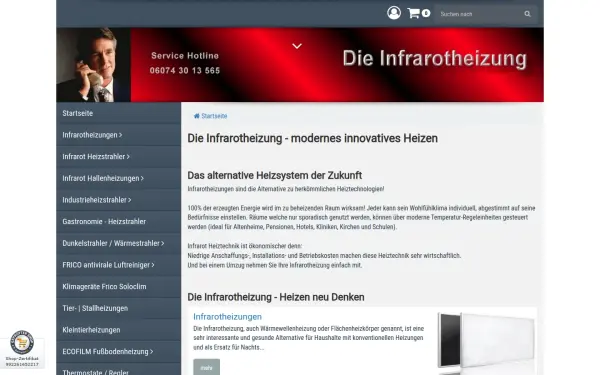This screenshot has width=600, height=375.
Task: Click the home icon in breadcrumb
Action: coord(197,116)
